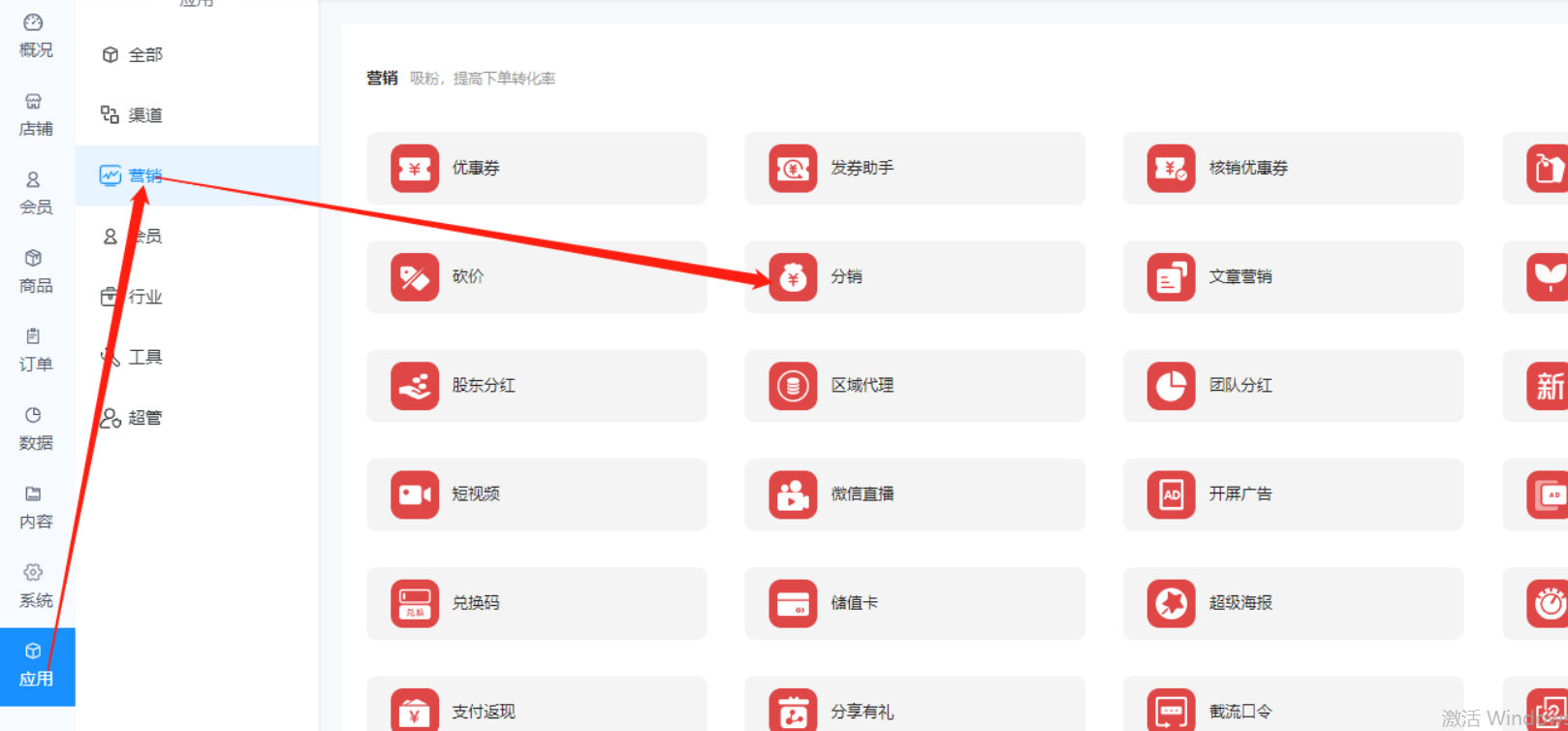Click the 区域代理 label text
Image resolution: width=1568 pixels, height=731 pixels.
coord(862,386)
